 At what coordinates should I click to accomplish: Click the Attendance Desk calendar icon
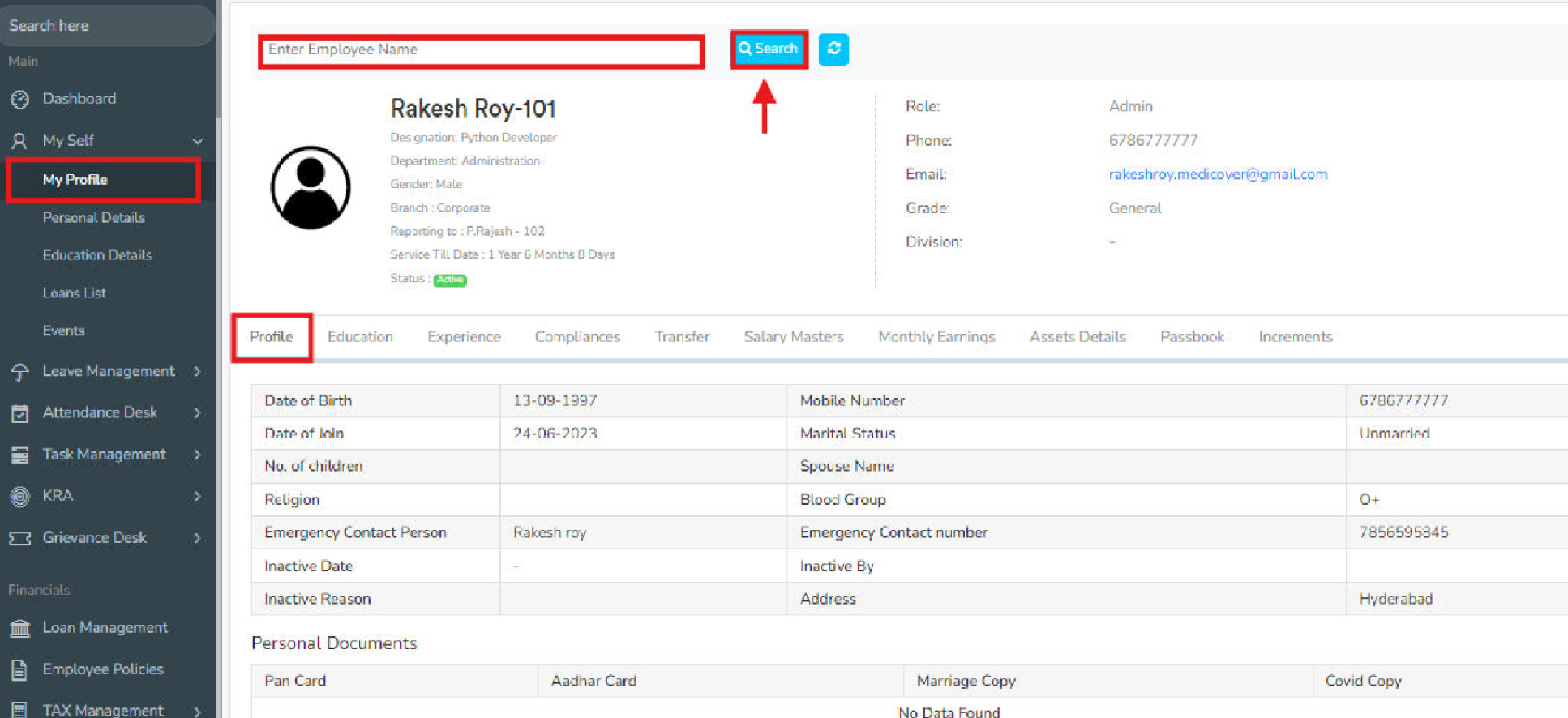click(20, 413)
